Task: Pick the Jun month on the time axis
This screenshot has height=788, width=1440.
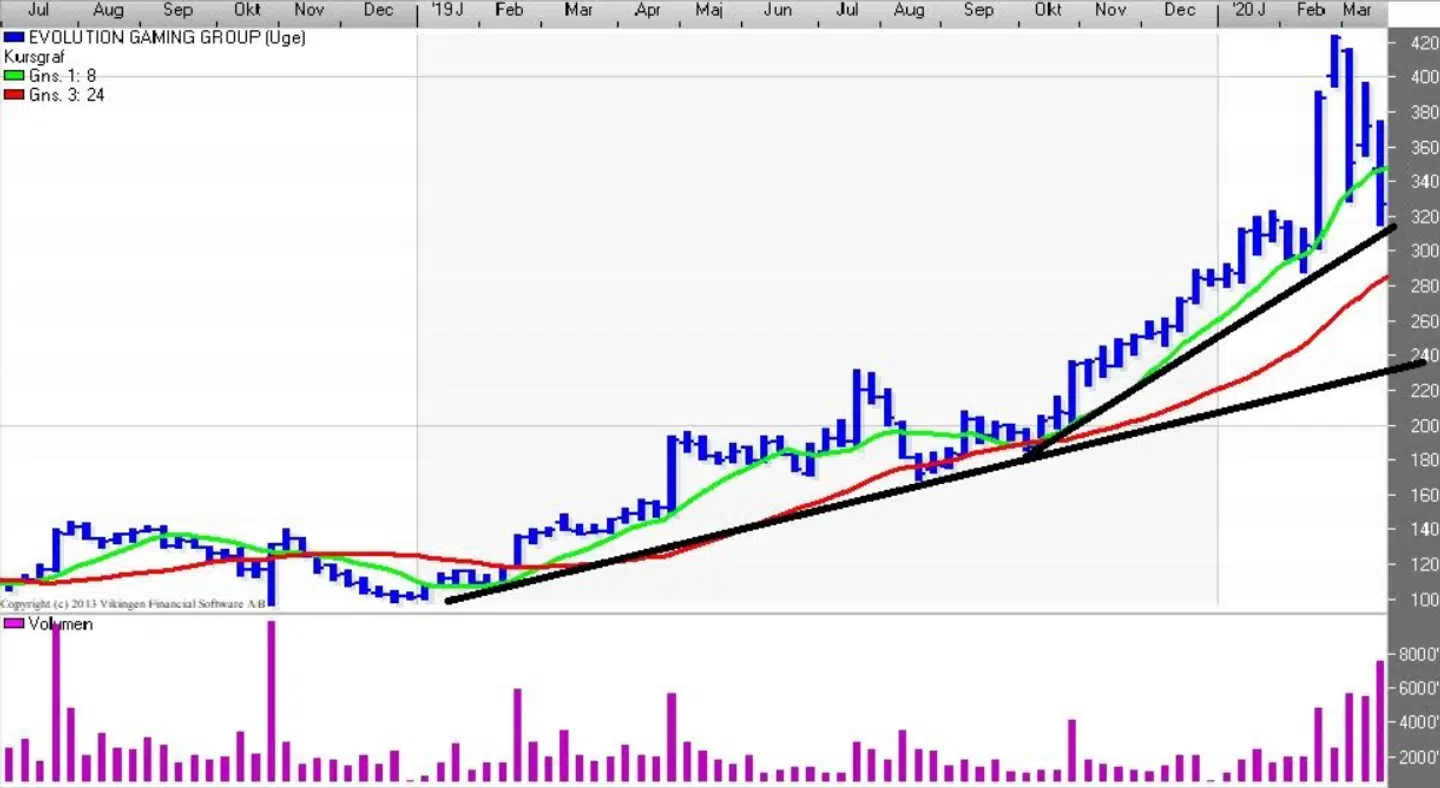Action: point(778,10)
